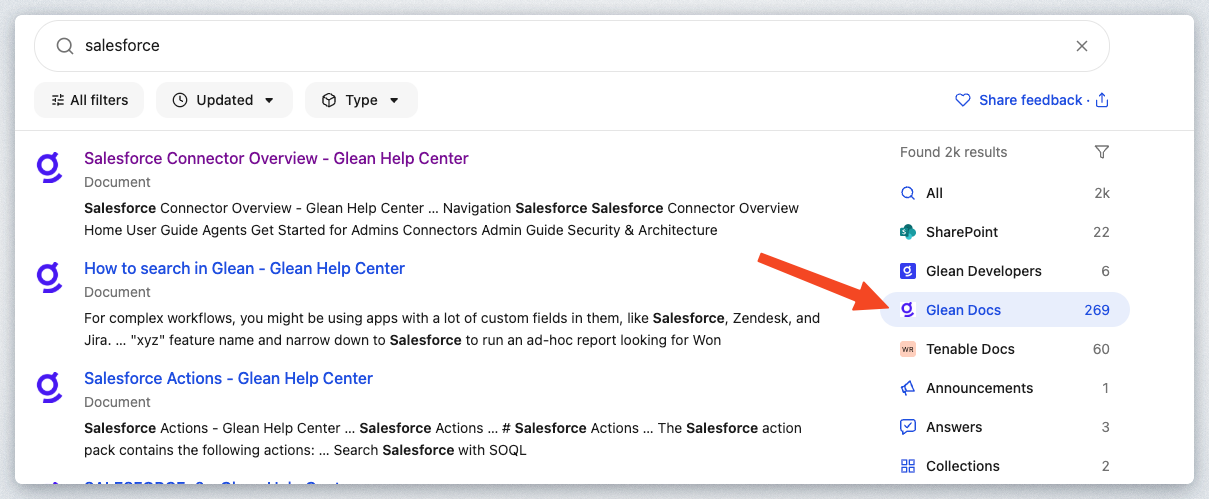Expand the Type filter dropdown
The height and width of the screenshot is (499, 1209).
[x=361, y=100]
